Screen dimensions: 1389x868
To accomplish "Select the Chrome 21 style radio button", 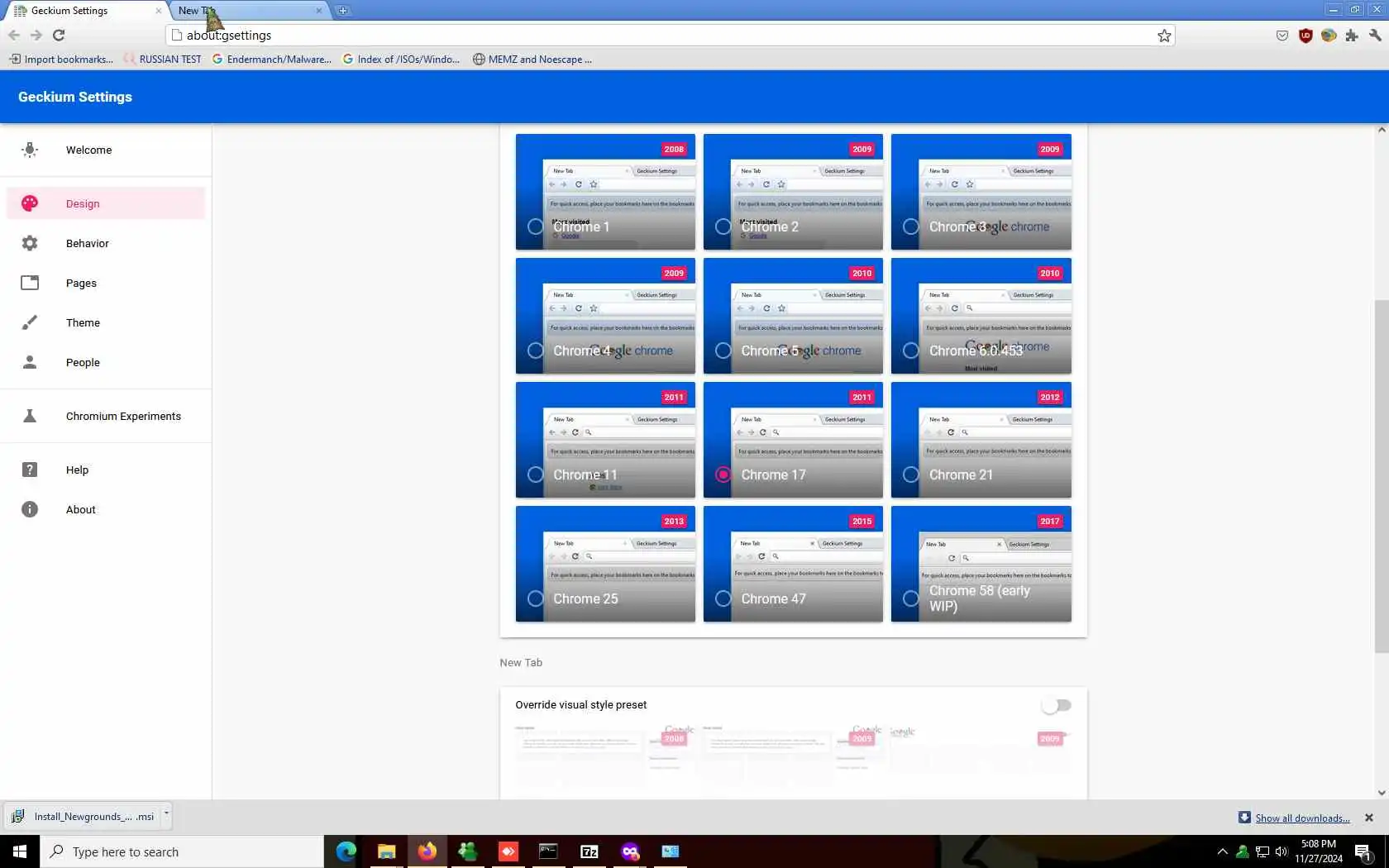I will 911,475.
